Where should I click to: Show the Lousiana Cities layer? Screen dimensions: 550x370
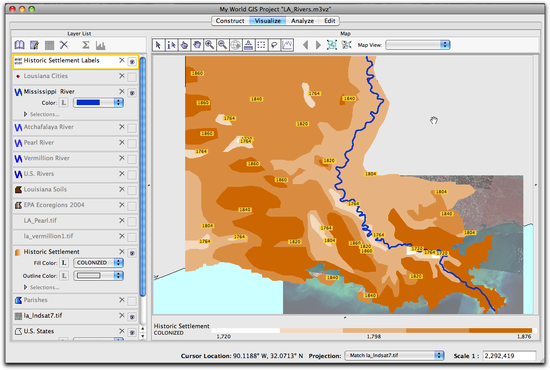132,77
